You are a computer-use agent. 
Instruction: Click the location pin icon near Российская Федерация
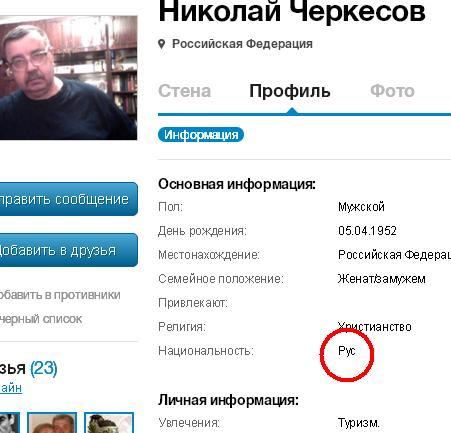point(162,44)
